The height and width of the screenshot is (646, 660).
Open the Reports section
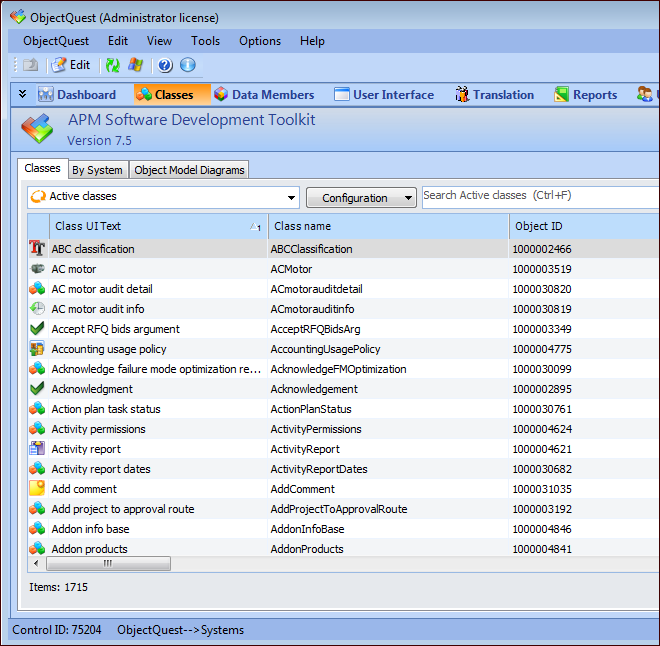point(585,95)
